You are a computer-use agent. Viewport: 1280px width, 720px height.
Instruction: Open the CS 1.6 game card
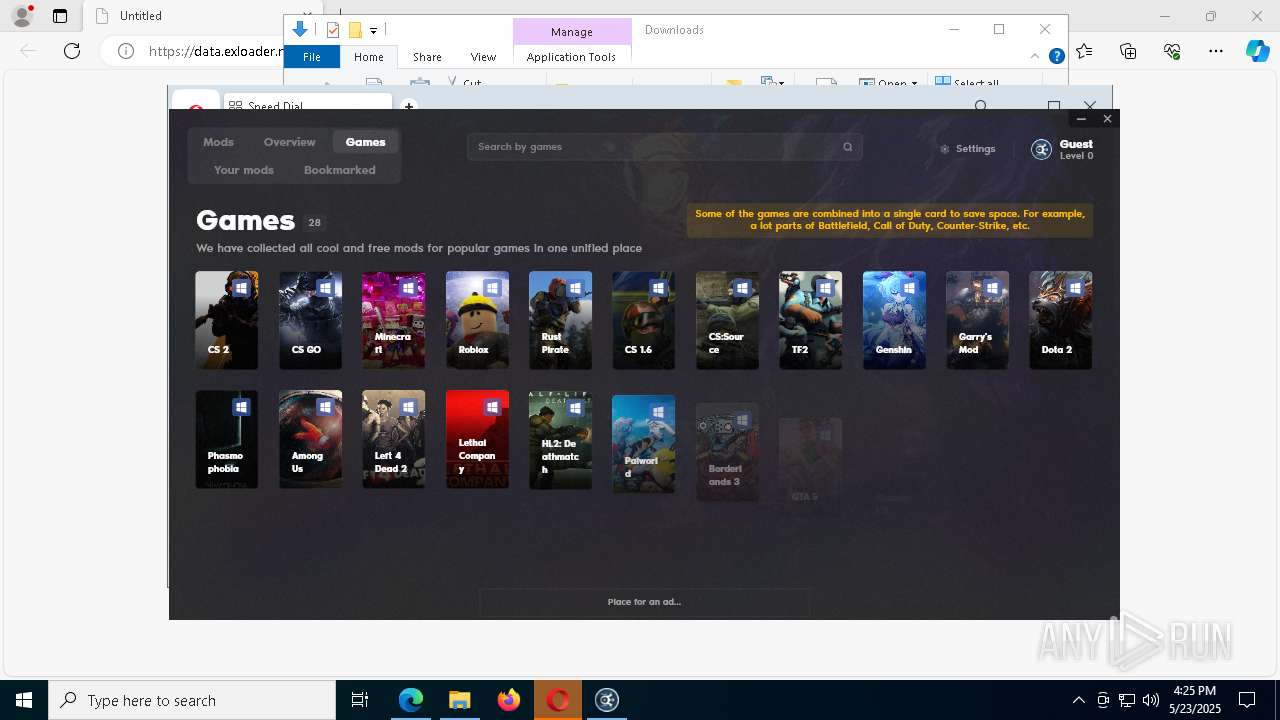643,320
